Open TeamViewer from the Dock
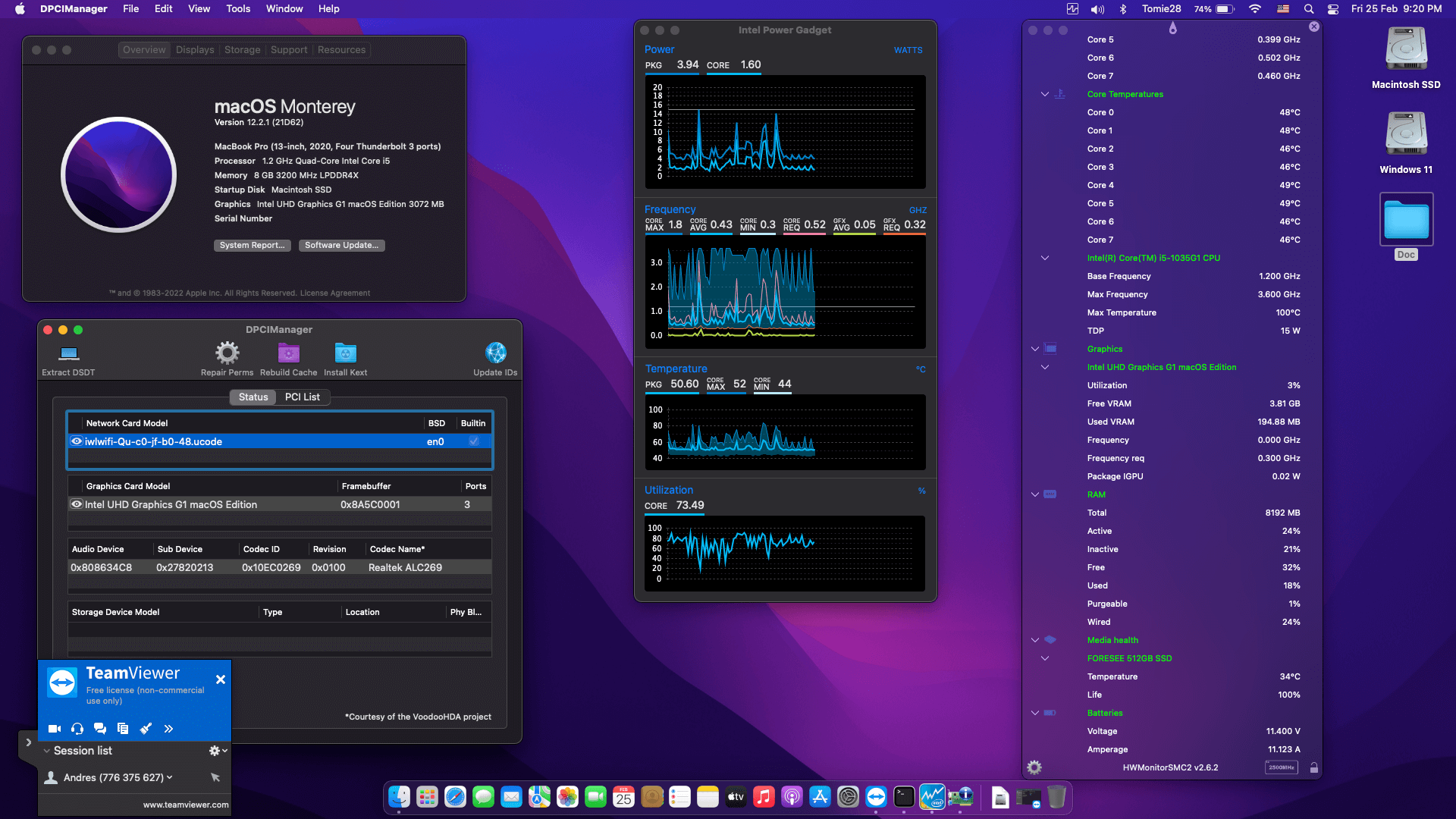This screenshot has height=819, width=1456. point(876,797)
